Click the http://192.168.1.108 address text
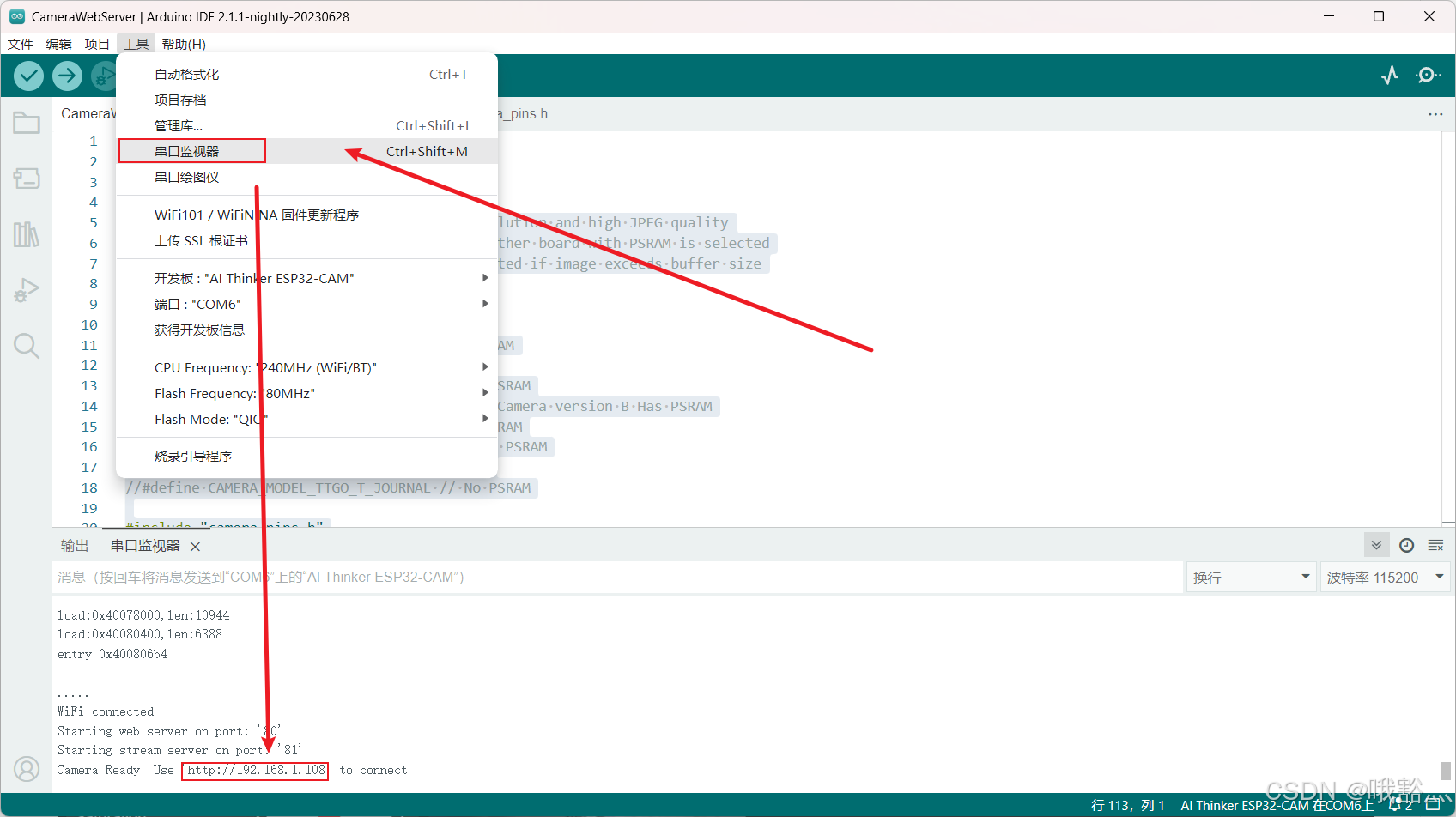The image size is (1456, 817). (x=256, y=771)
